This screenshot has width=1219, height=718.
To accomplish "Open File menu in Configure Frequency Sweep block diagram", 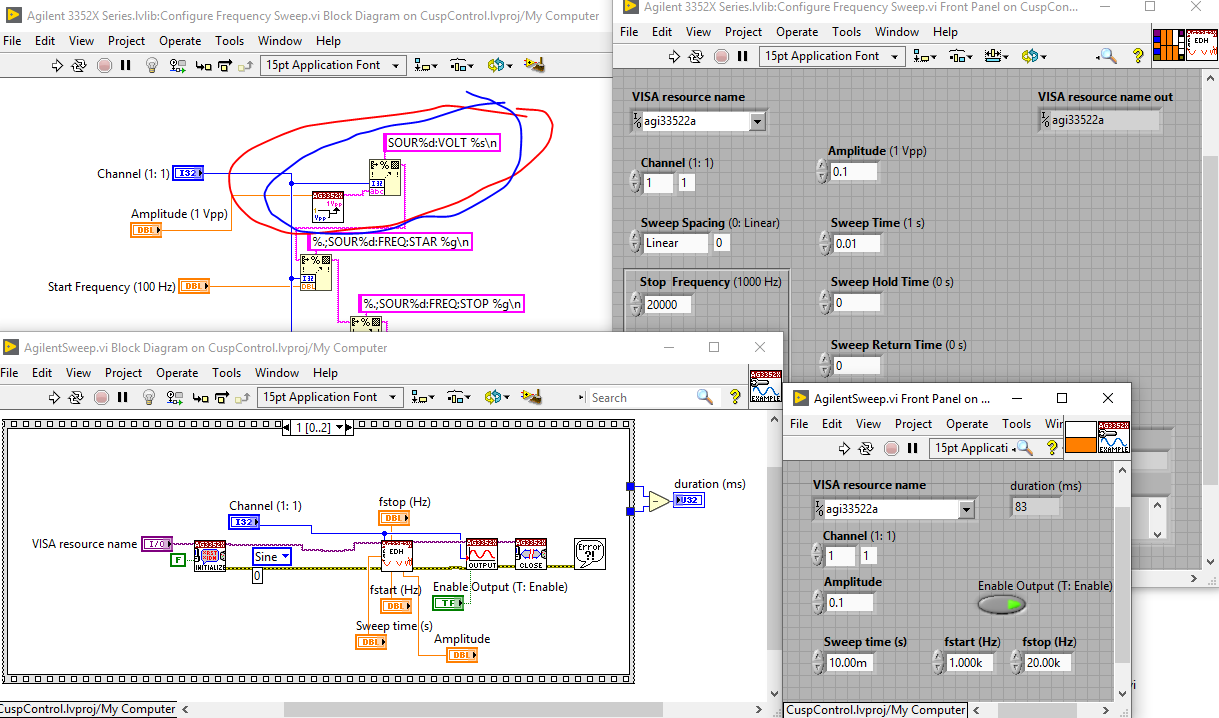I will click(12, 41).
